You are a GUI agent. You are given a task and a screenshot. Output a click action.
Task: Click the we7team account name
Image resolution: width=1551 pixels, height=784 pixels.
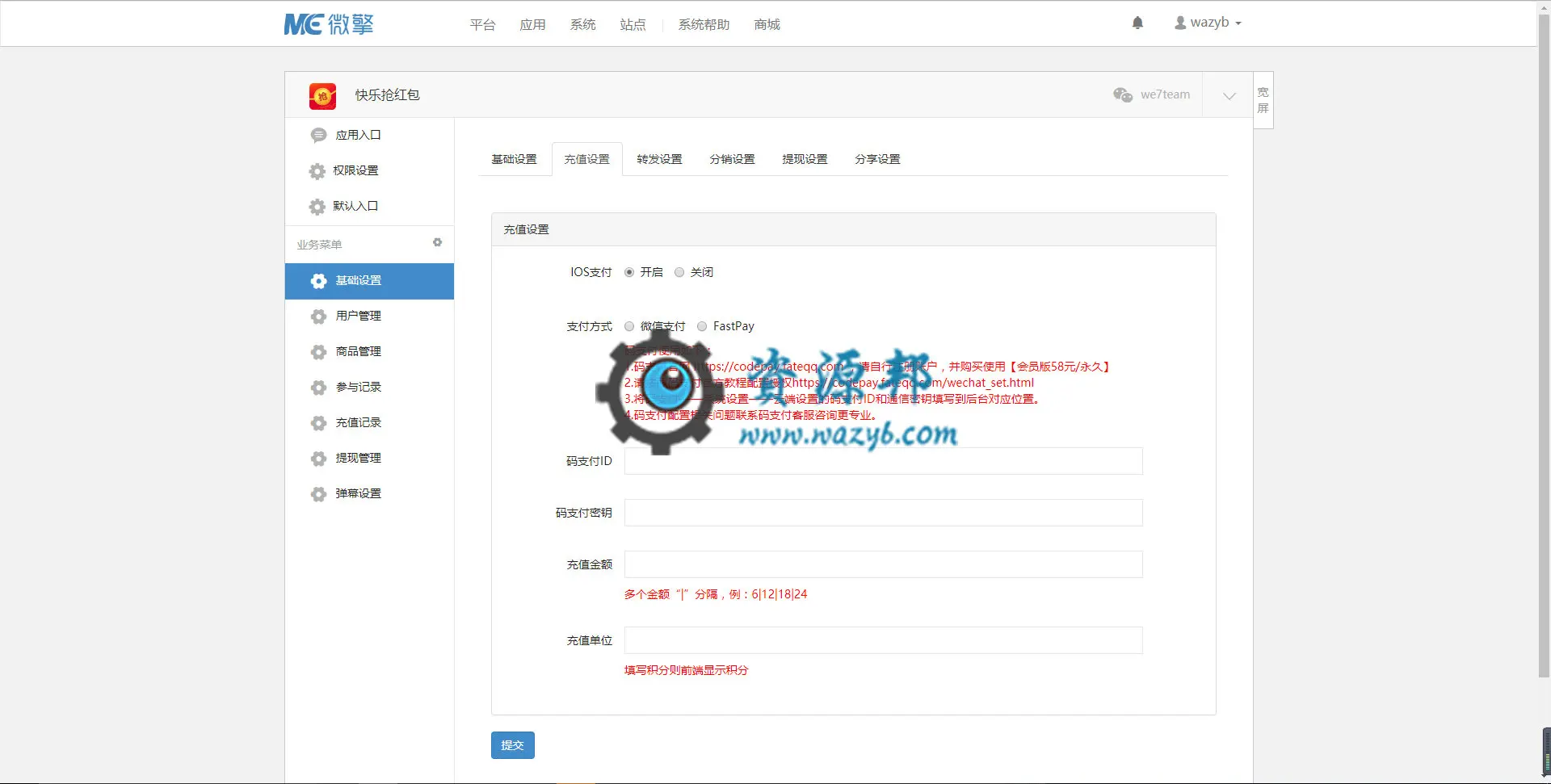coord(1165,94)
